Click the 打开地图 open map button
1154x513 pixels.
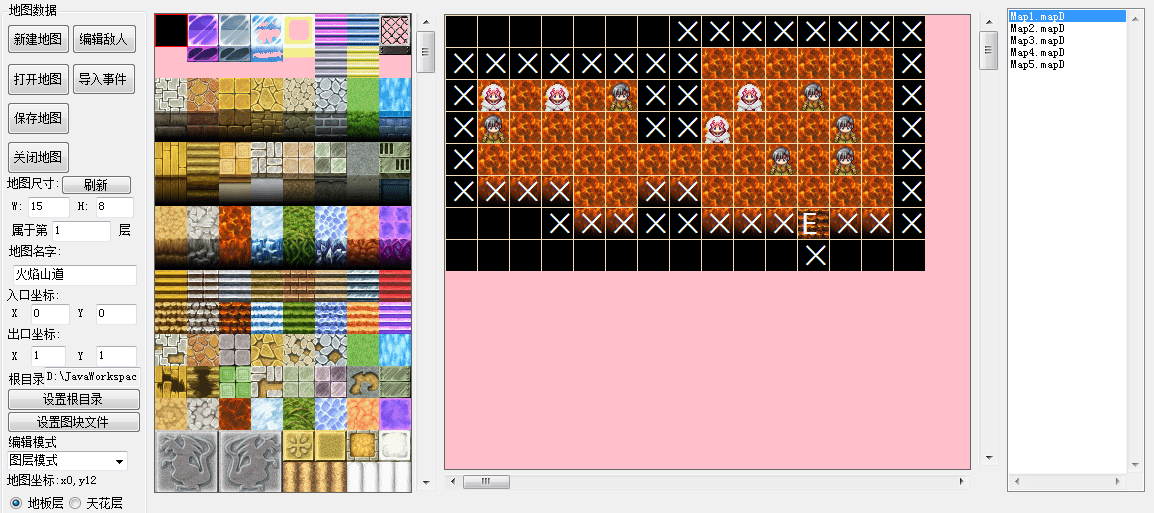click(38, 79)
